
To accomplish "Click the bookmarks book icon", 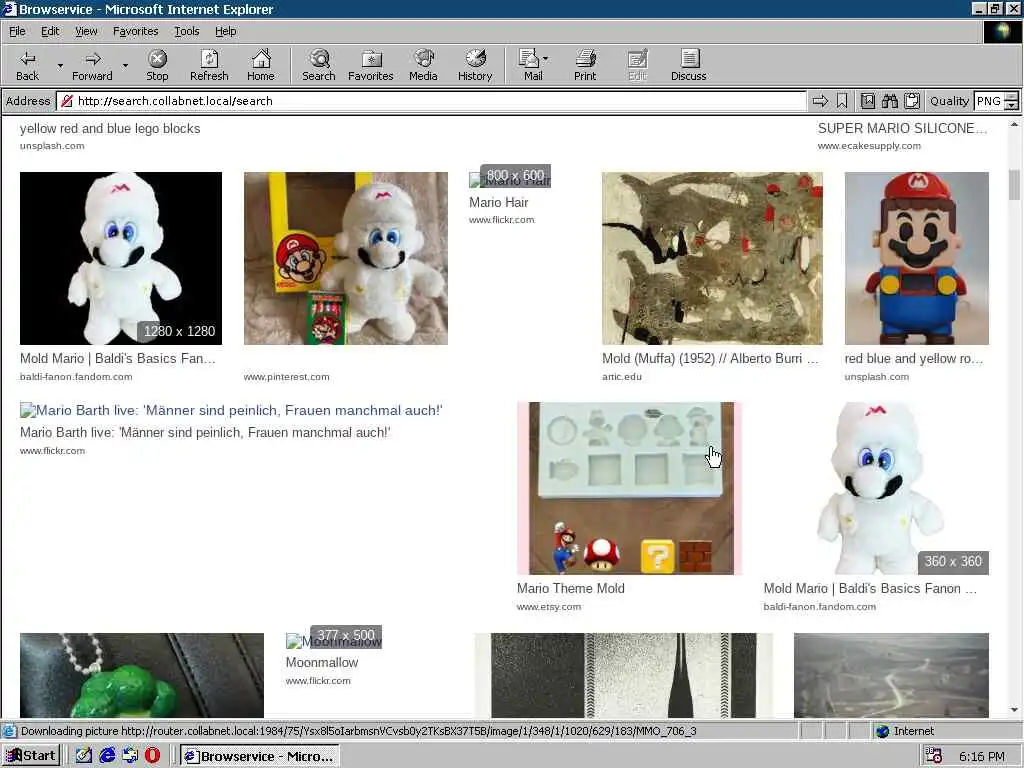I will click(867, 101).
